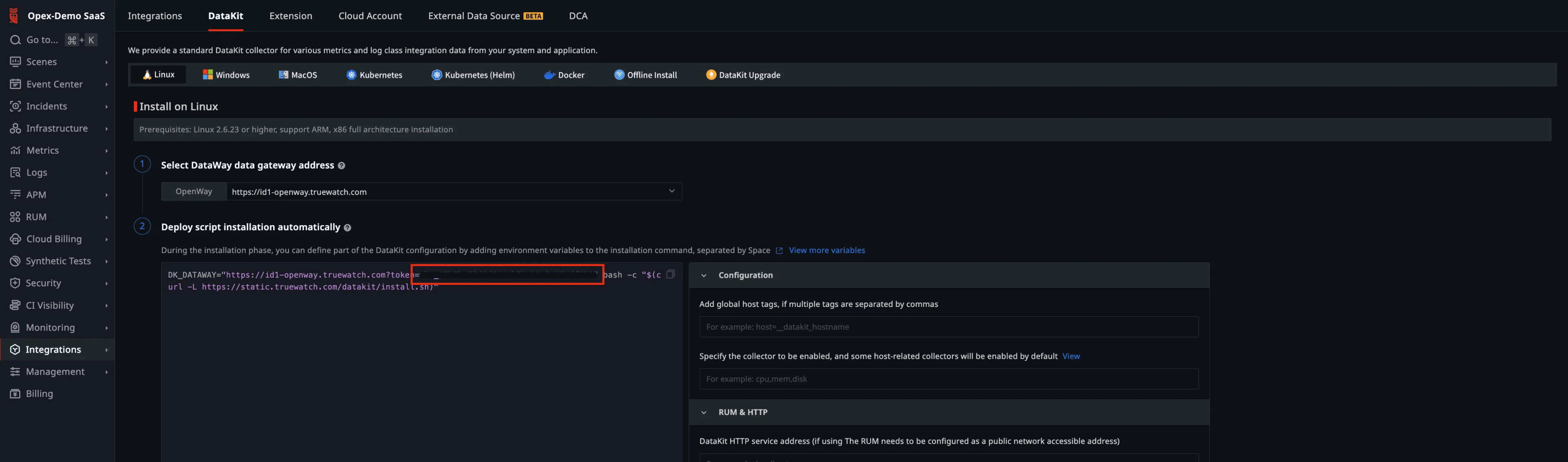Open the OpenWay gateway address dropdown
The width and height of the screenshot is (1568, 462).
point(454,192)
